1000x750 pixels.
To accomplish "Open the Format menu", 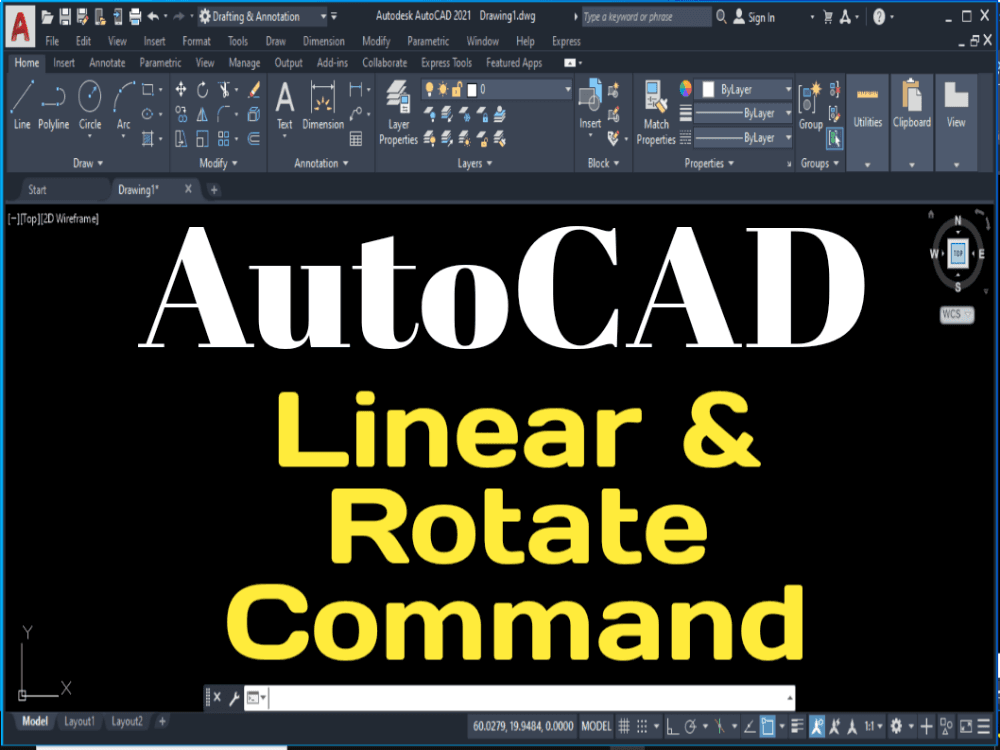I will click(196, 41).
